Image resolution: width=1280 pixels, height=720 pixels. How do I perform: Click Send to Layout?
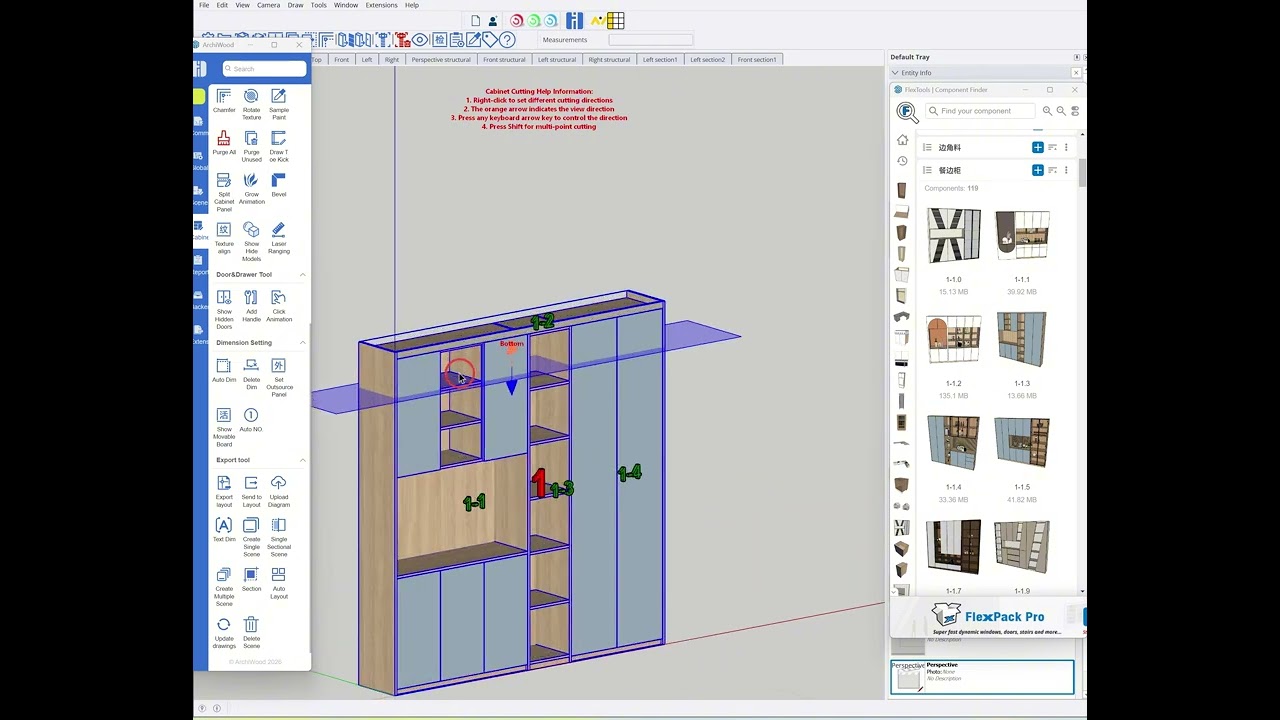[251, 492]
